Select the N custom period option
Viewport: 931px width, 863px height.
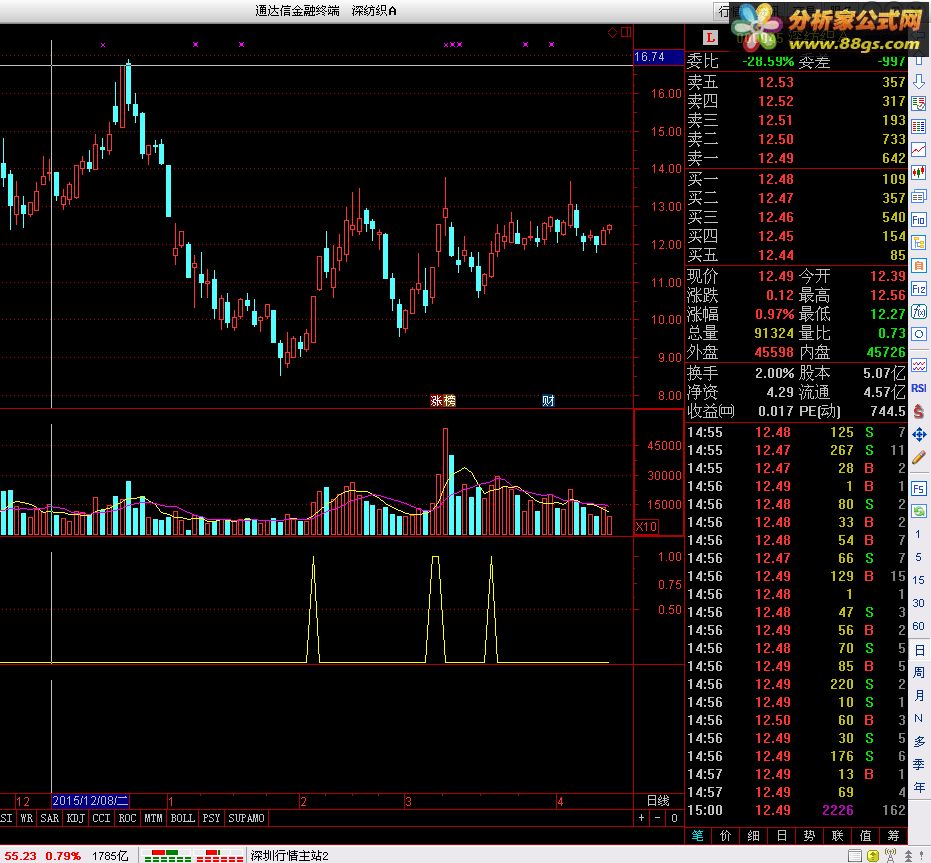click(919, 718)
